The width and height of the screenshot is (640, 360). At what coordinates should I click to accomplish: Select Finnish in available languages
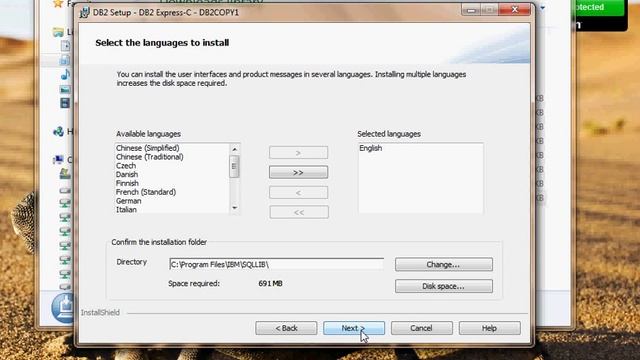[x=127, y=183]
